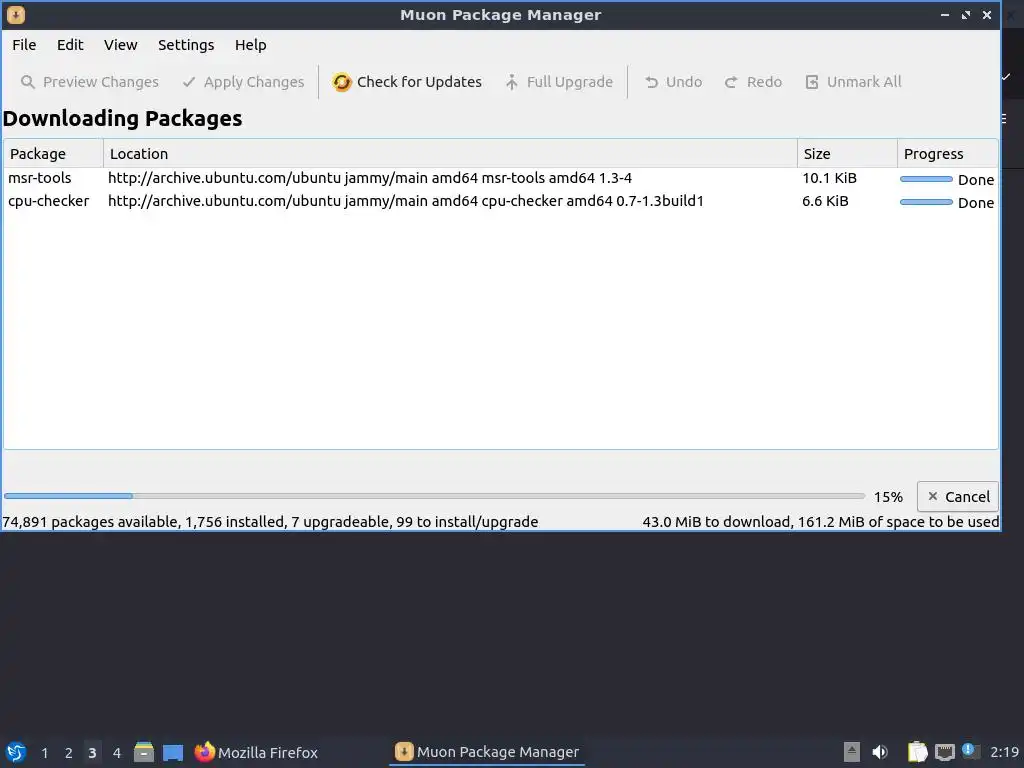Switch to virtual desktop 2
This screenshot has width=1024, height=768.
point(69,753)
